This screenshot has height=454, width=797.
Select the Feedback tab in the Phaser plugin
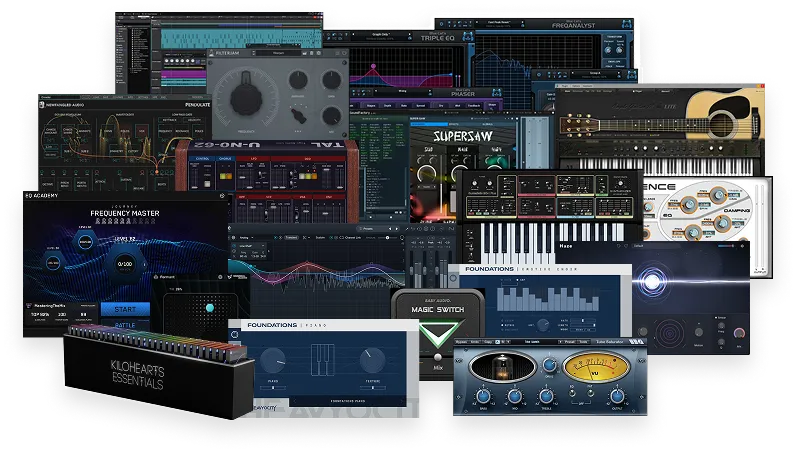(474, 106)
